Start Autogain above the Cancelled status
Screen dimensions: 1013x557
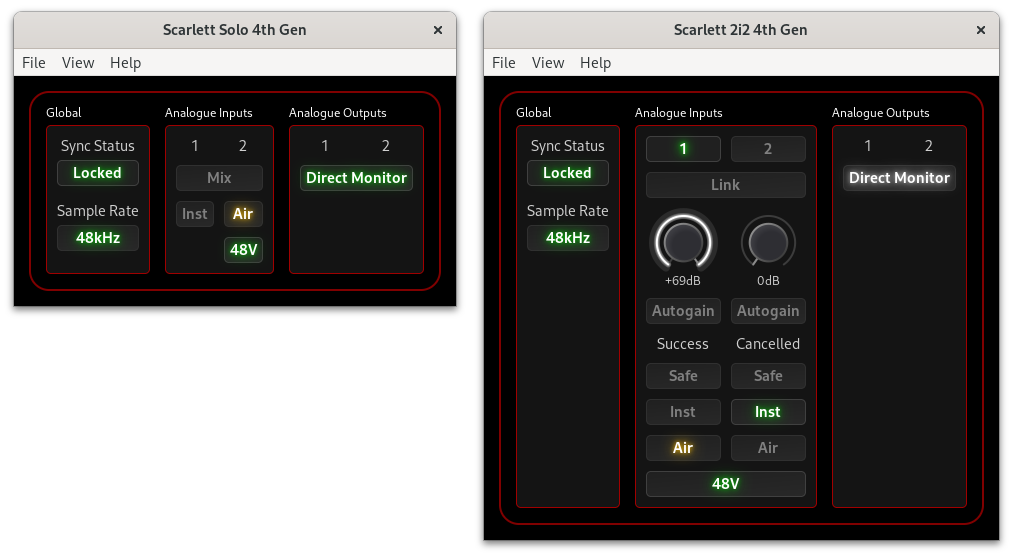click(768, 311)
